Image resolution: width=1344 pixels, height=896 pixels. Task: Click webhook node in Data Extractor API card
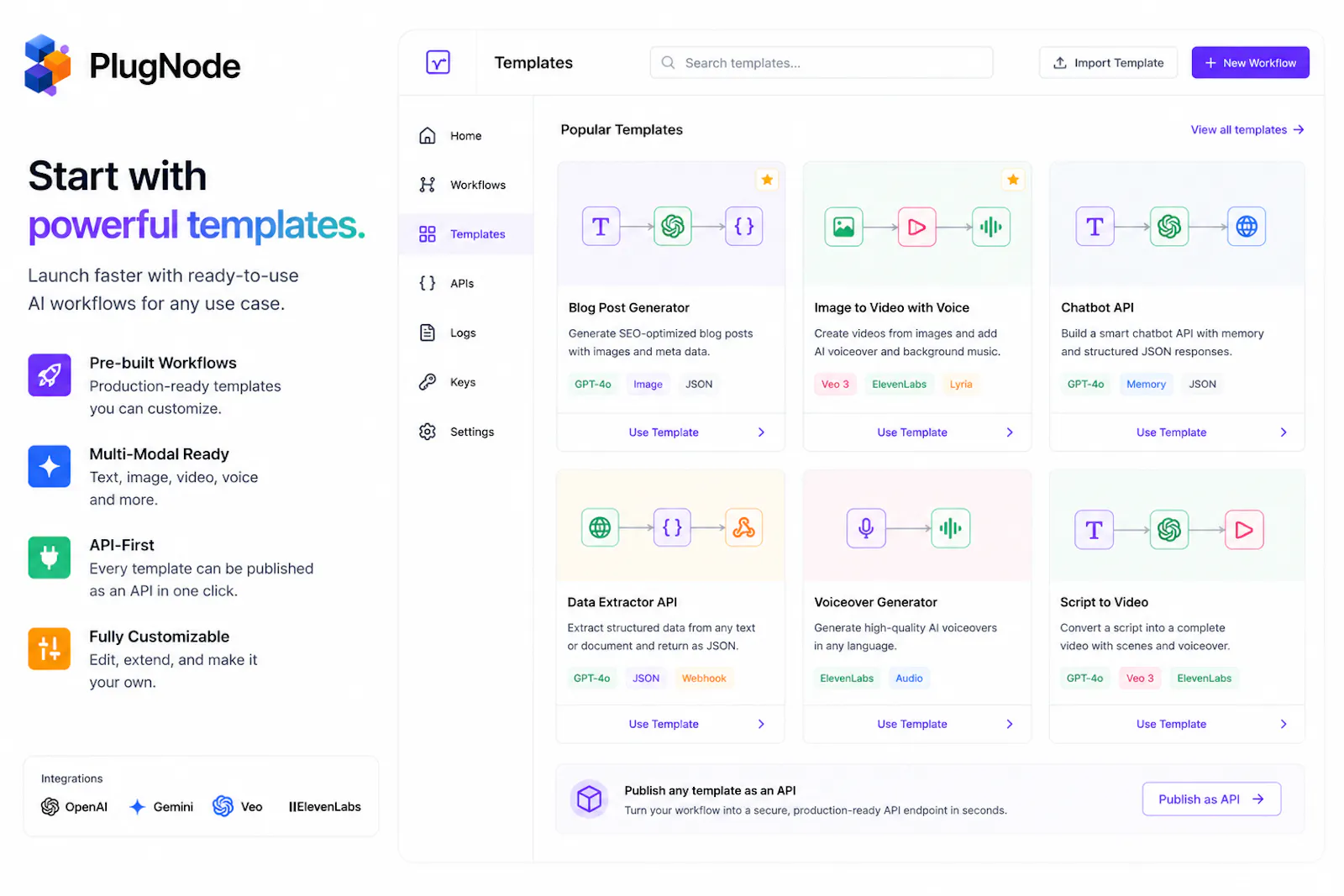coord(743,527)
